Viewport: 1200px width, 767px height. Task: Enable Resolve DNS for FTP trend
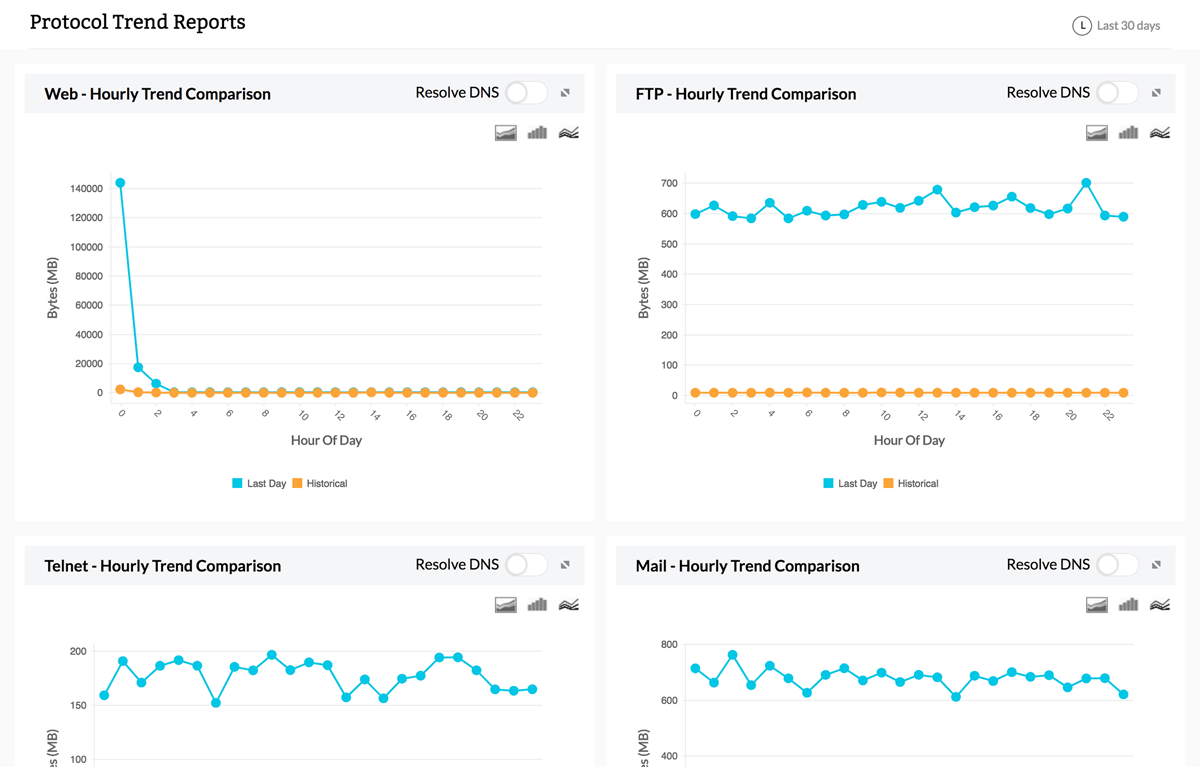click(x=1117, y=93)
